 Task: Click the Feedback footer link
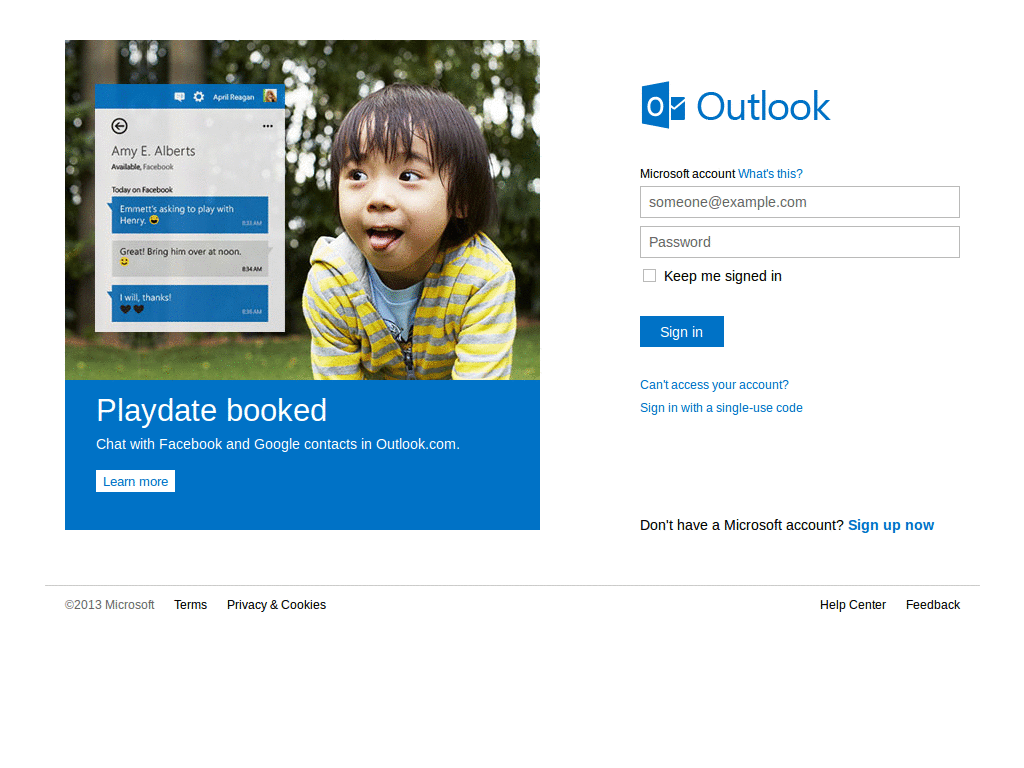pos(933,605)
